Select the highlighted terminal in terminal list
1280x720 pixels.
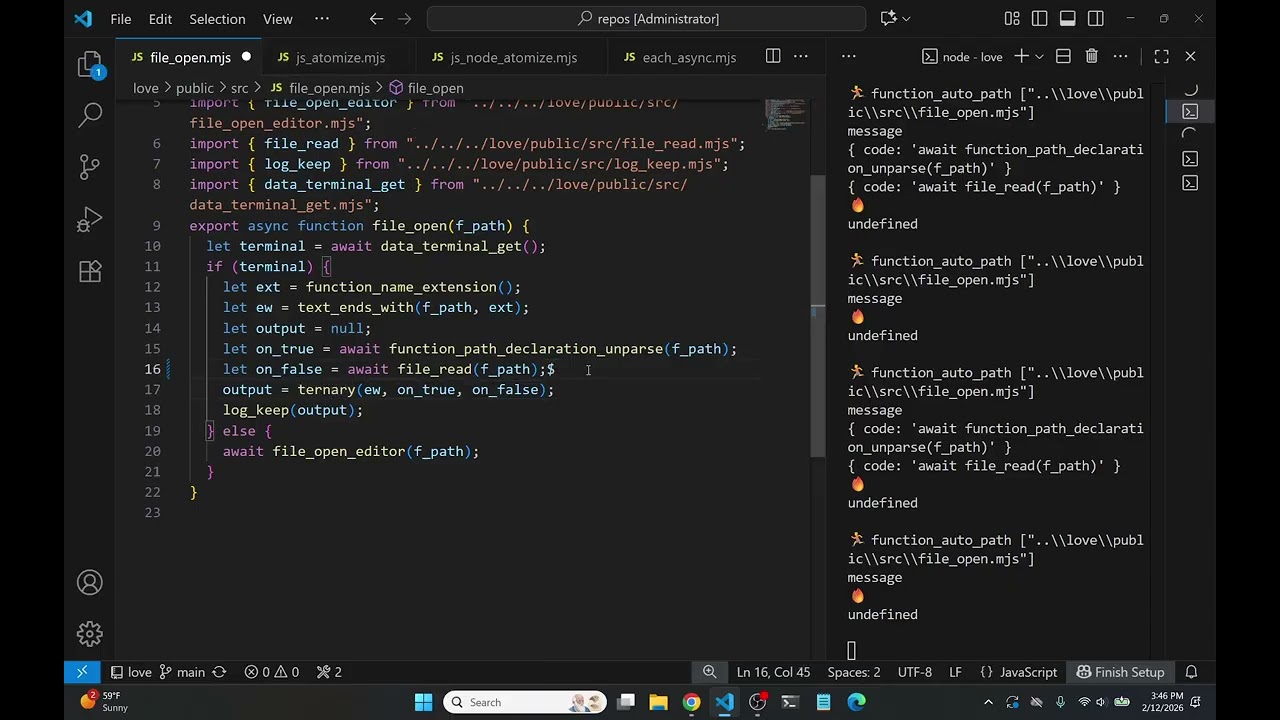click(1190, 111)
